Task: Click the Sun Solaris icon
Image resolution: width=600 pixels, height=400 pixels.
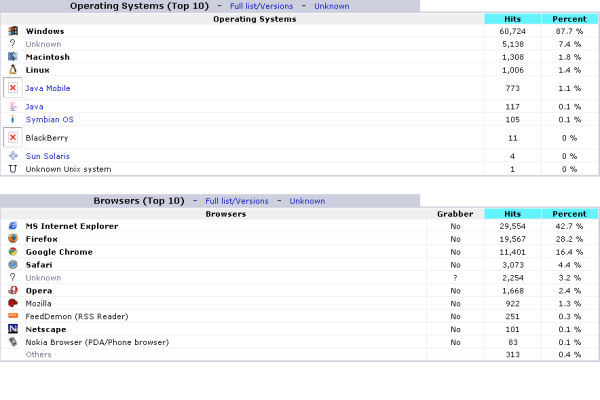Action: 13,156
